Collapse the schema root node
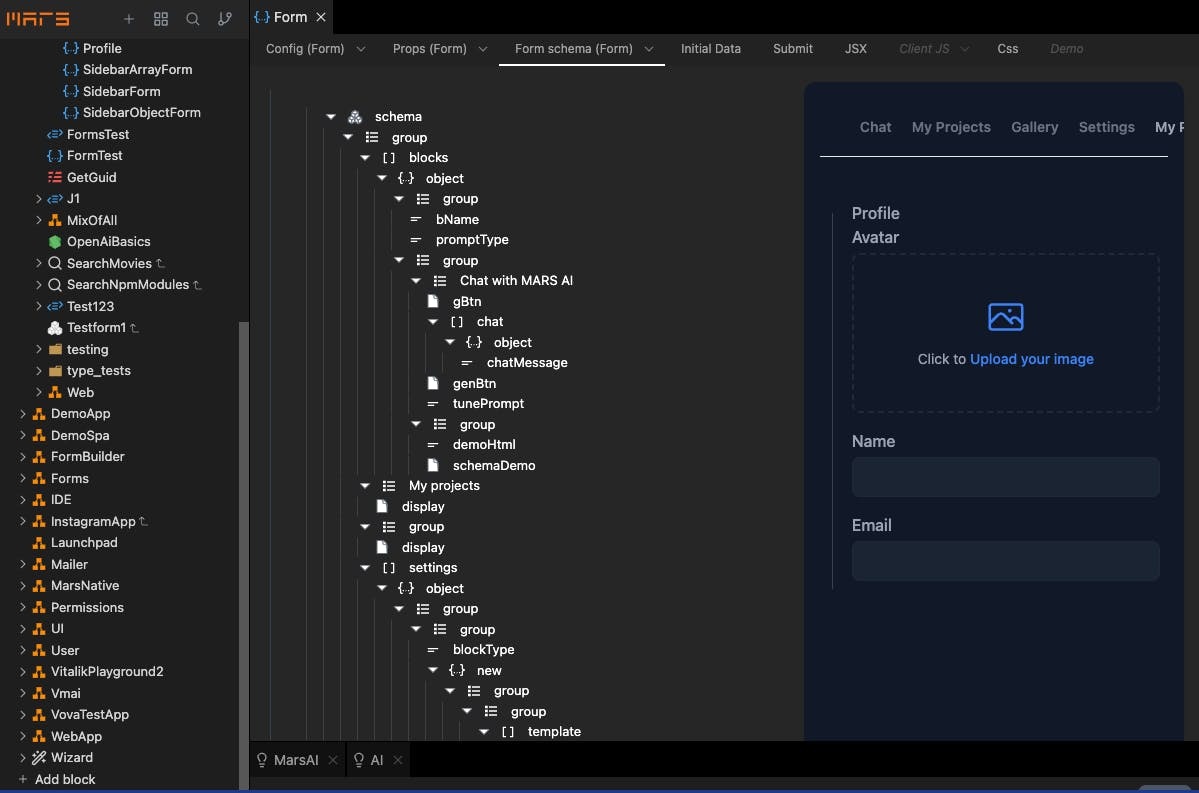 pyautogui.click(x=331, y=116)
